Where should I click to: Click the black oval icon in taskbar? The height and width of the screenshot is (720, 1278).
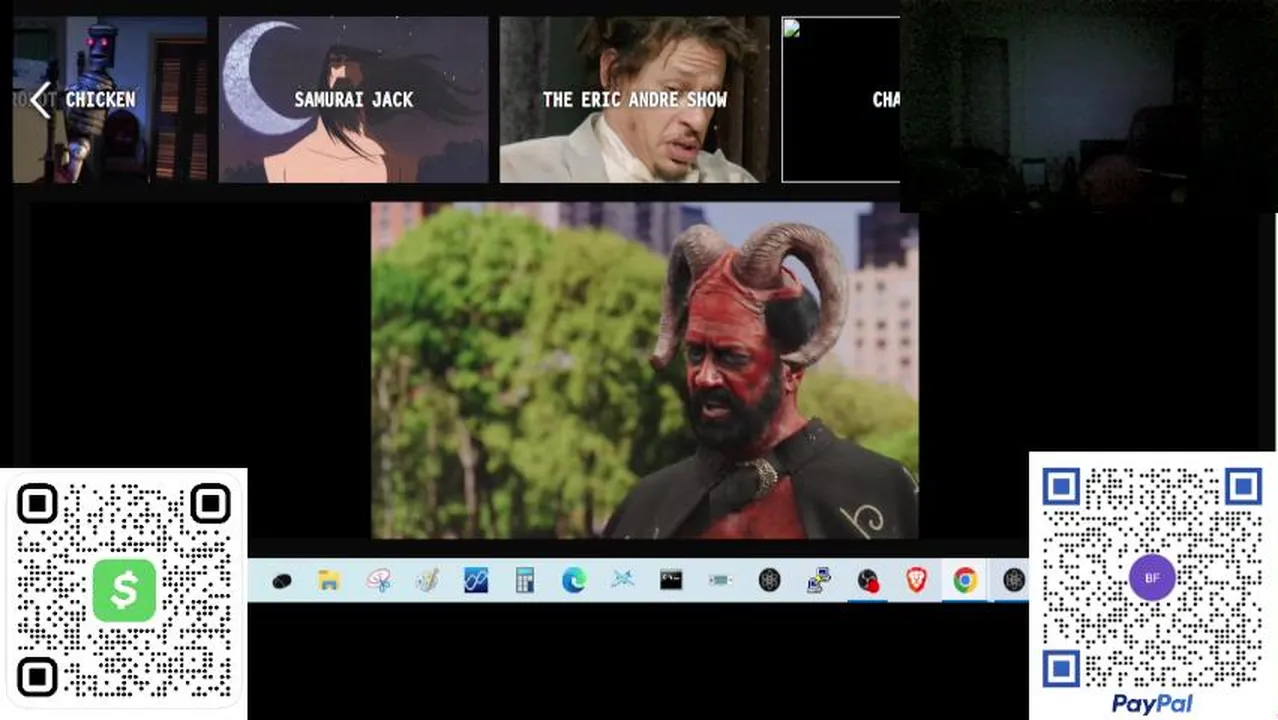tap(281, 581)
